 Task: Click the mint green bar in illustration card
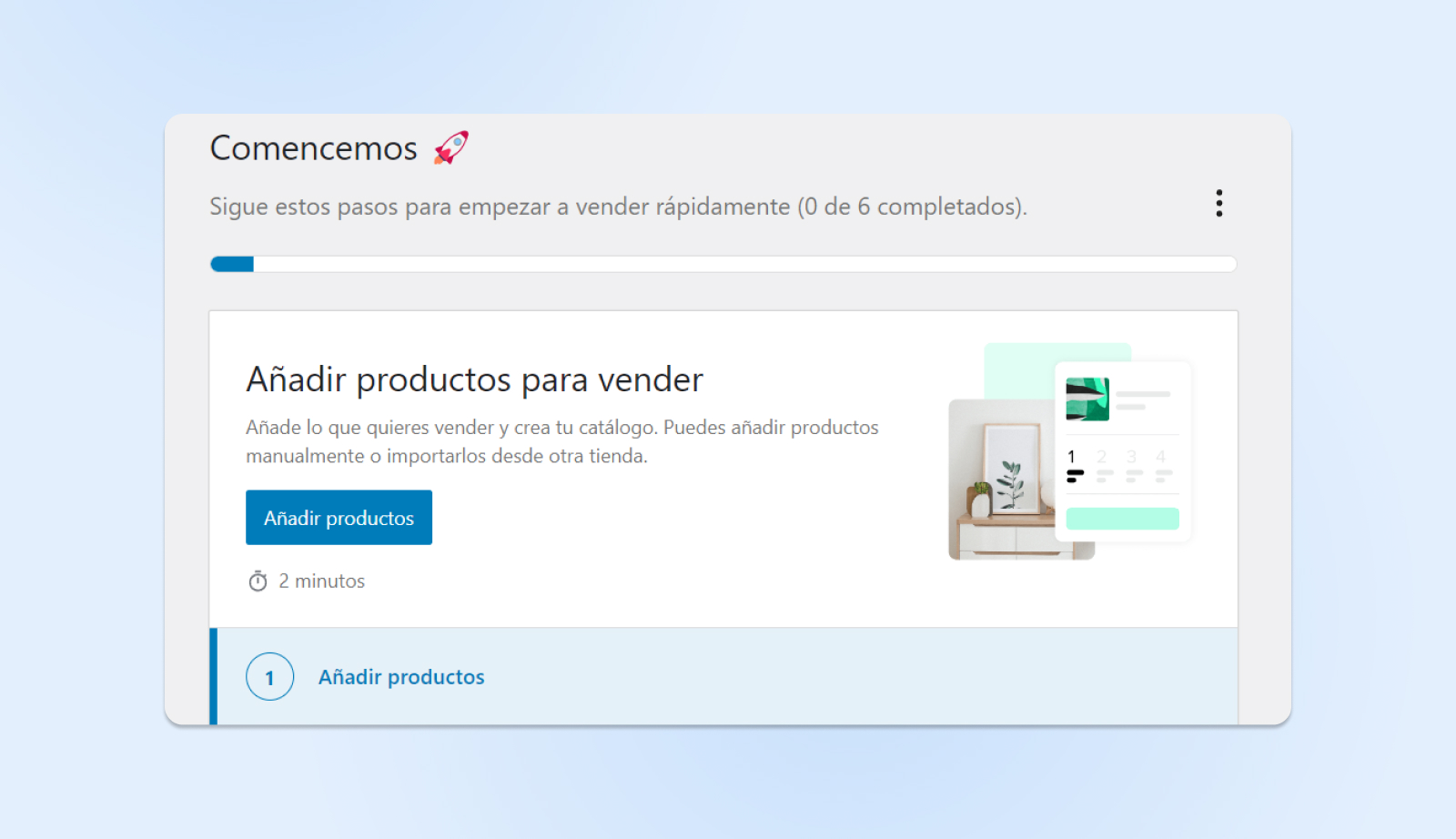pos(1122,519)
